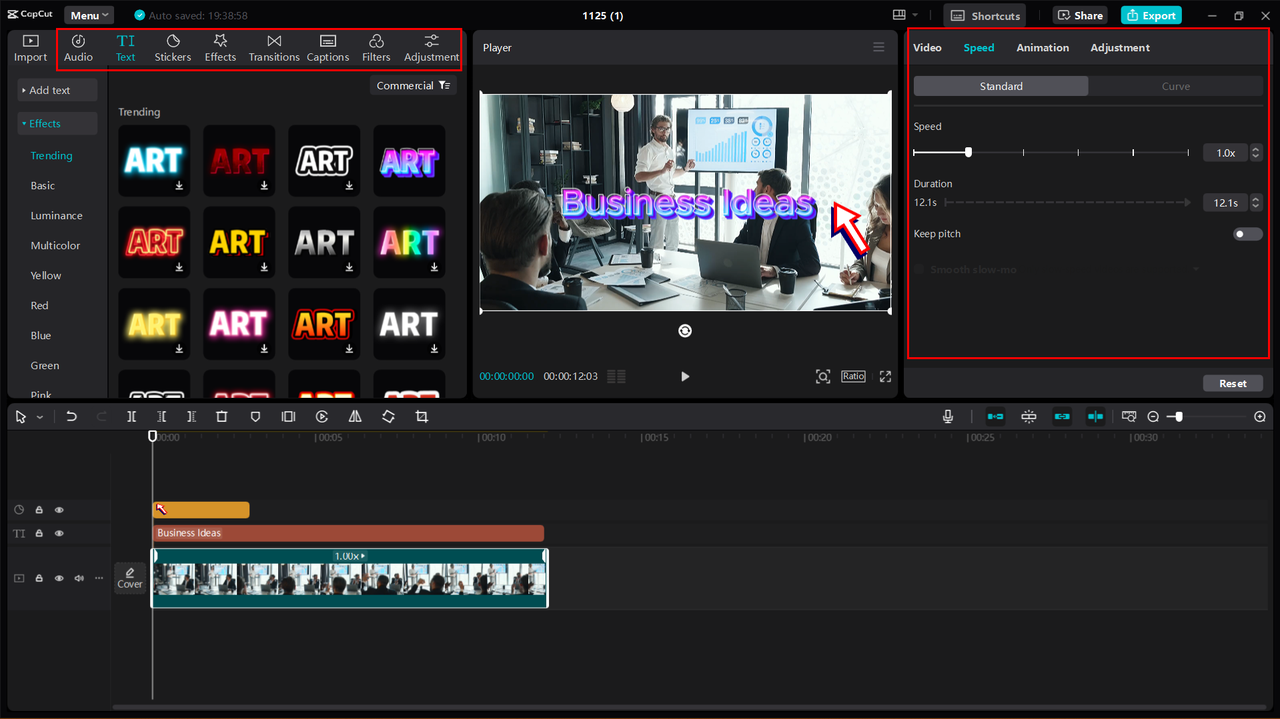The width and height of the screenshot is (1280, 719).
Task: Select the Luminance text effect category
Action: [56, 216]
